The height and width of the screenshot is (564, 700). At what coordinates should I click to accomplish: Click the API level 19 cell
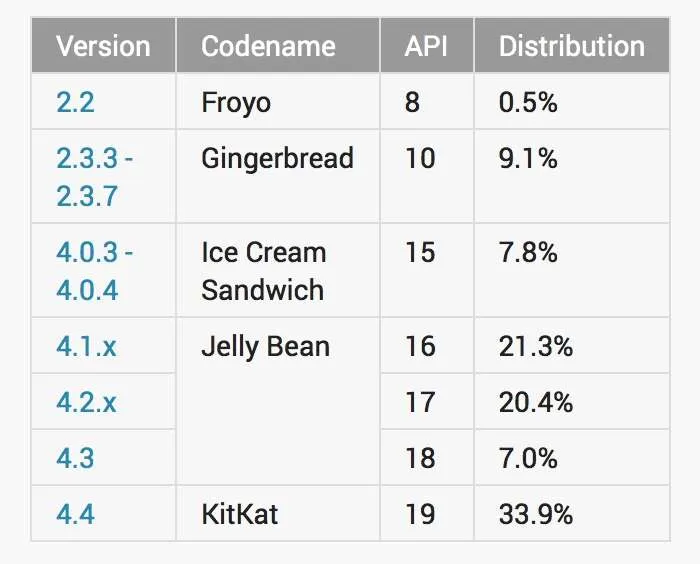[427, 514]
